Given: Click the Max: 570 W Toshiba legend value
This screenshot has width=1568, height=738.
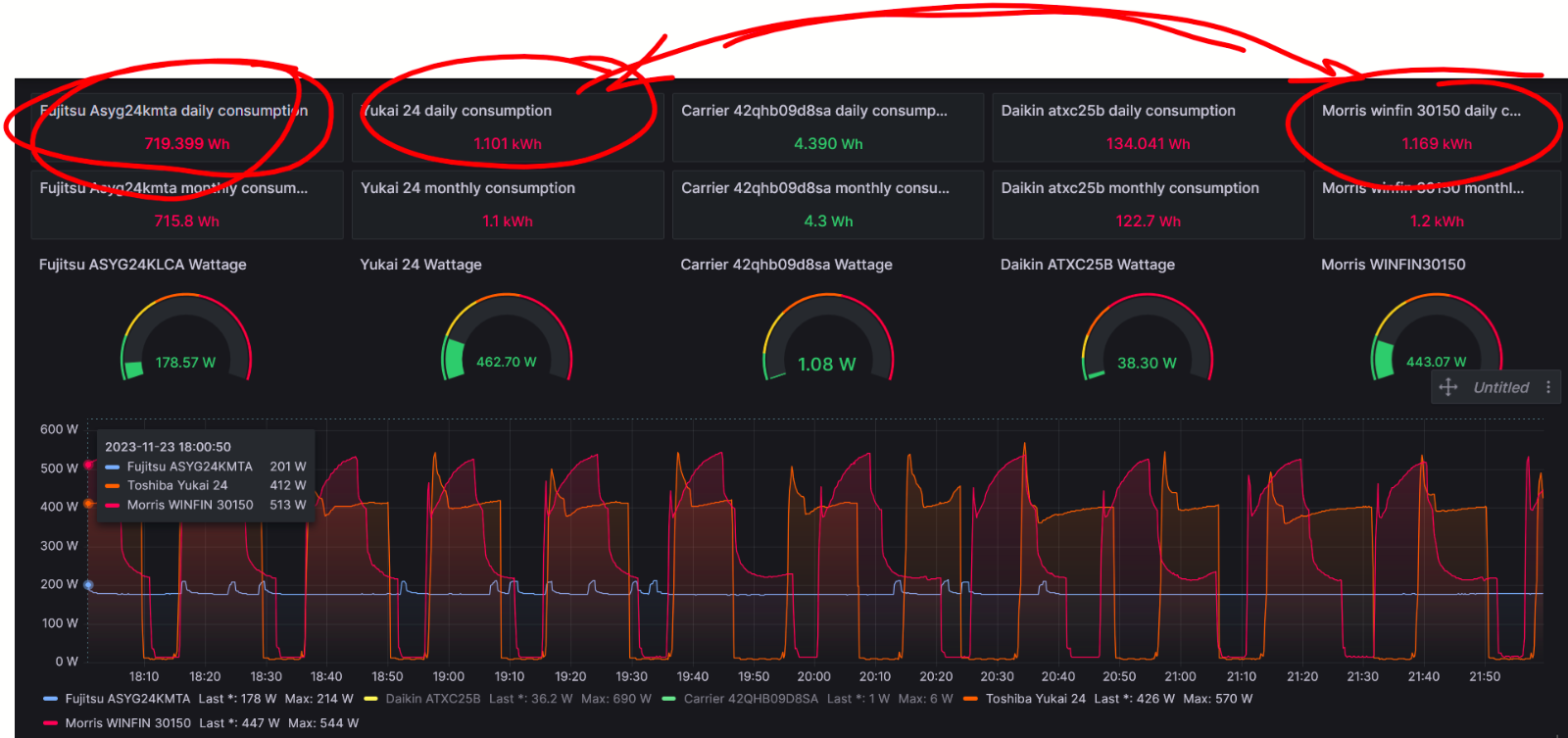Looking at the screenshot, I should tap(1218, 699).
